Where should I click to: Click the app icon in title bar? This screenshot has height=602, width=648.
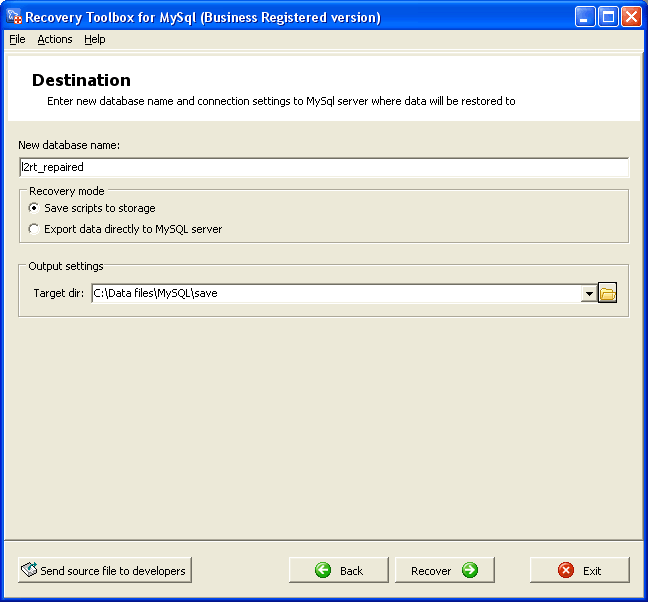pos(14,17)
